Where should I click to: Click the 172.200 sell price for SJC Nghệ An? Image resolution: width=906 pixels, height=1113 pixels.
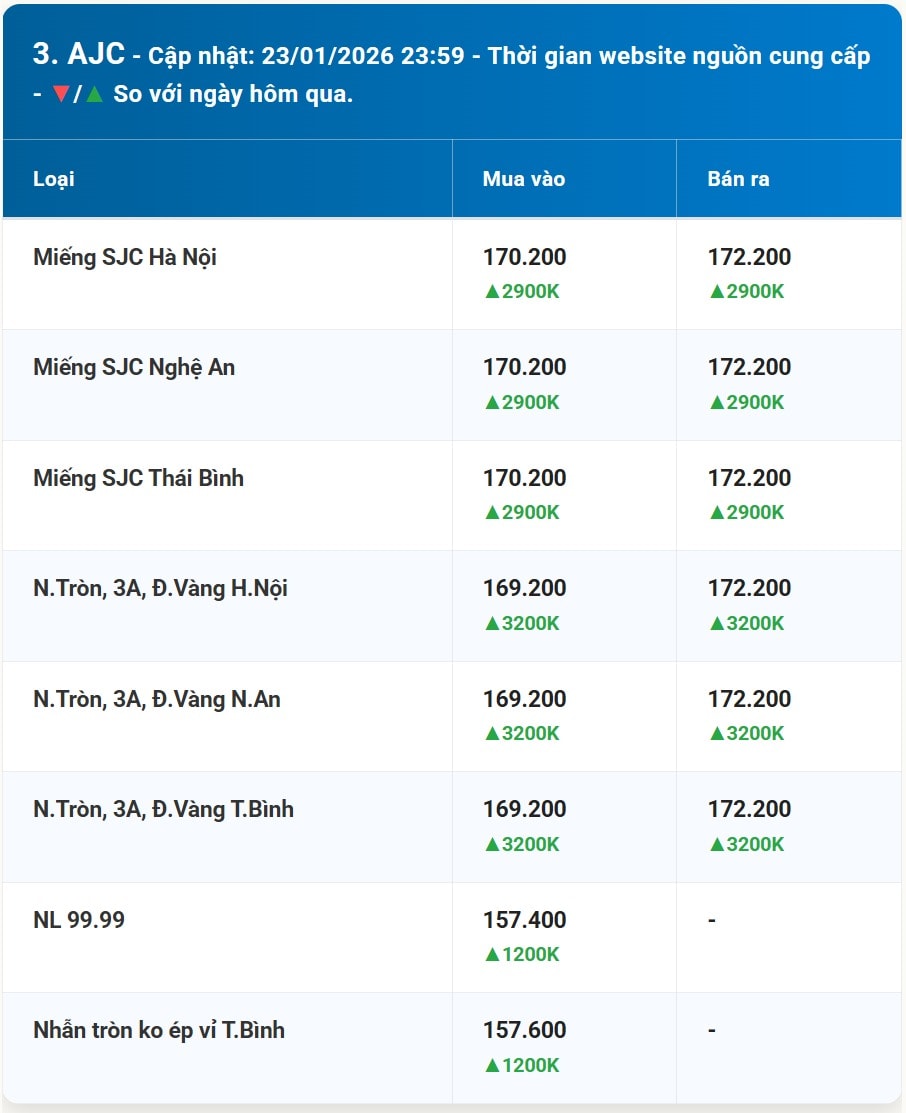[x=749, y=367]
